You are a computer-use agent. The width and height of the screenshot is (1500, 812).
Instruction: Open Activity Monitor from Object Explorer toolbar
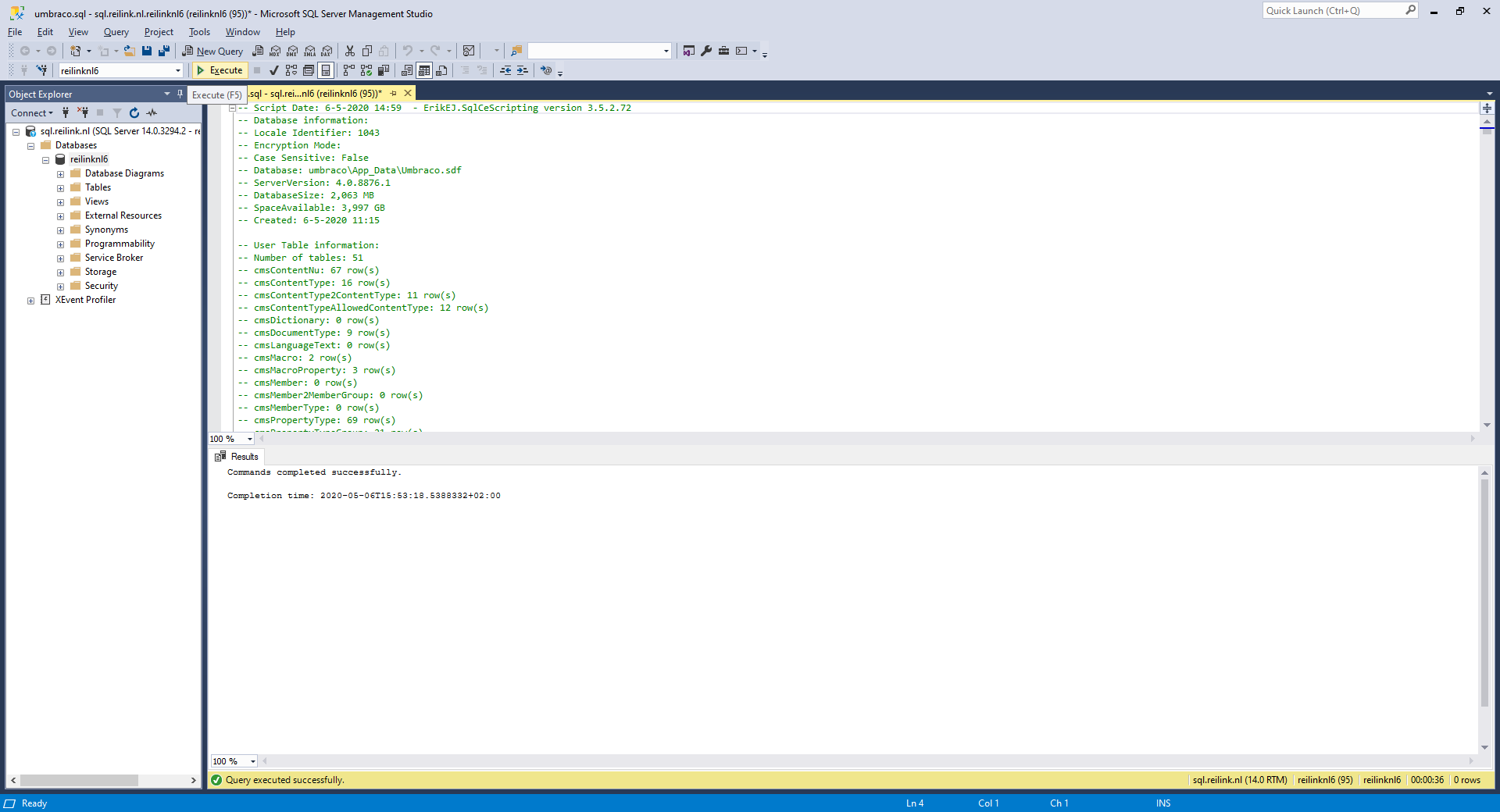[152, 113]
